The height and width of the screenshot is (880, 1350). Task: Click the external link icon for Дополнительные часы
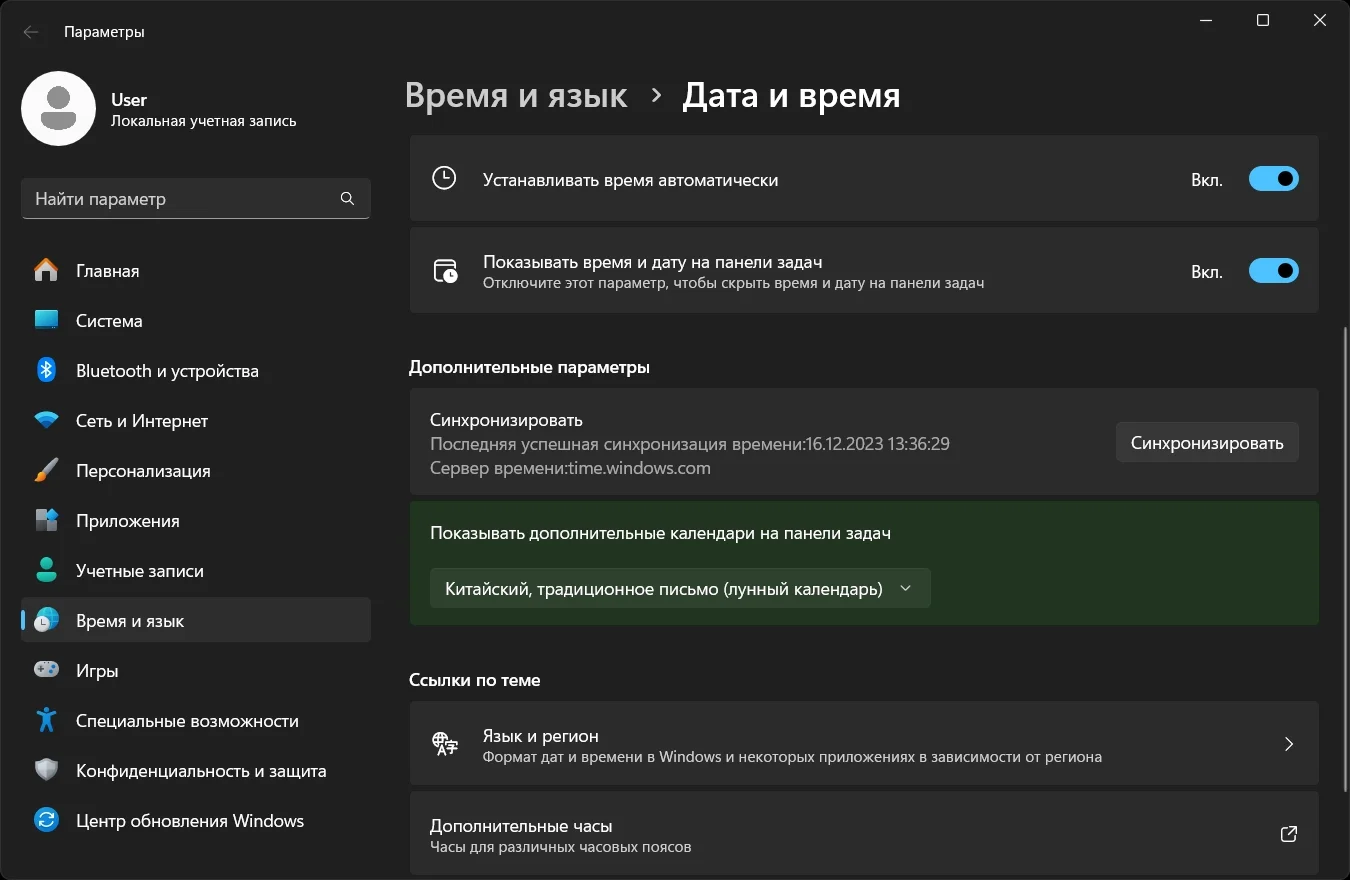[1289, 834]
